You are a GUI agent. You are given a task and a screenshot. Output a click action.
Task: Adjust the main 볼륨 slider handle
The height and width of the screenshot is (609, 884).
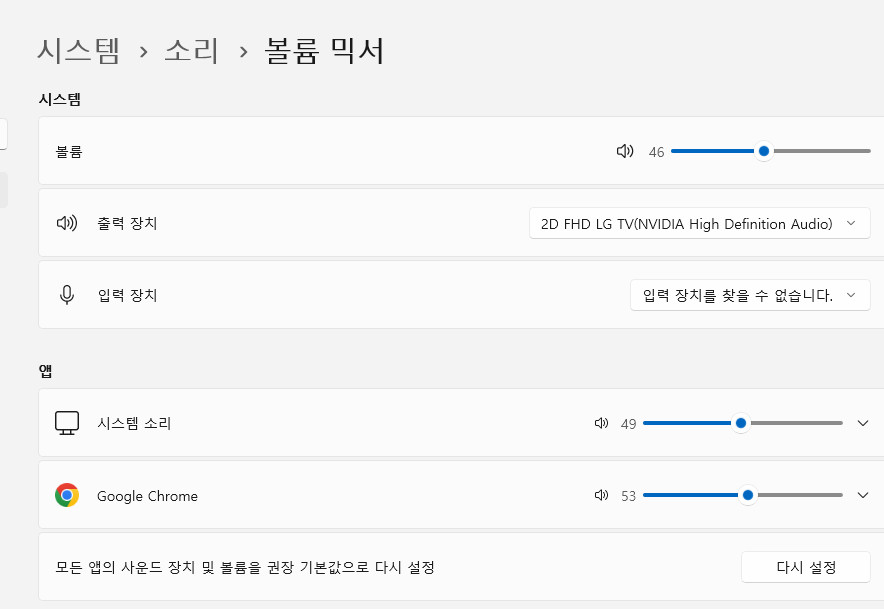[x=763, y=151]
